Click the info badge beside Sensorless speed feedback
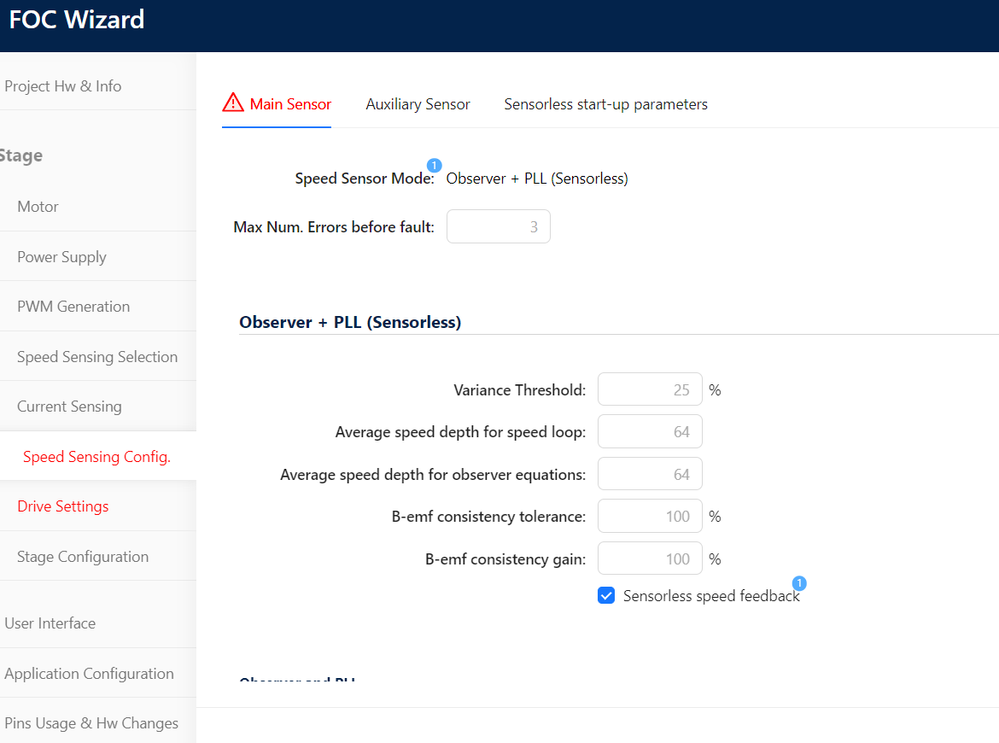This screenshot has height=743, width=999. (799, 583)
